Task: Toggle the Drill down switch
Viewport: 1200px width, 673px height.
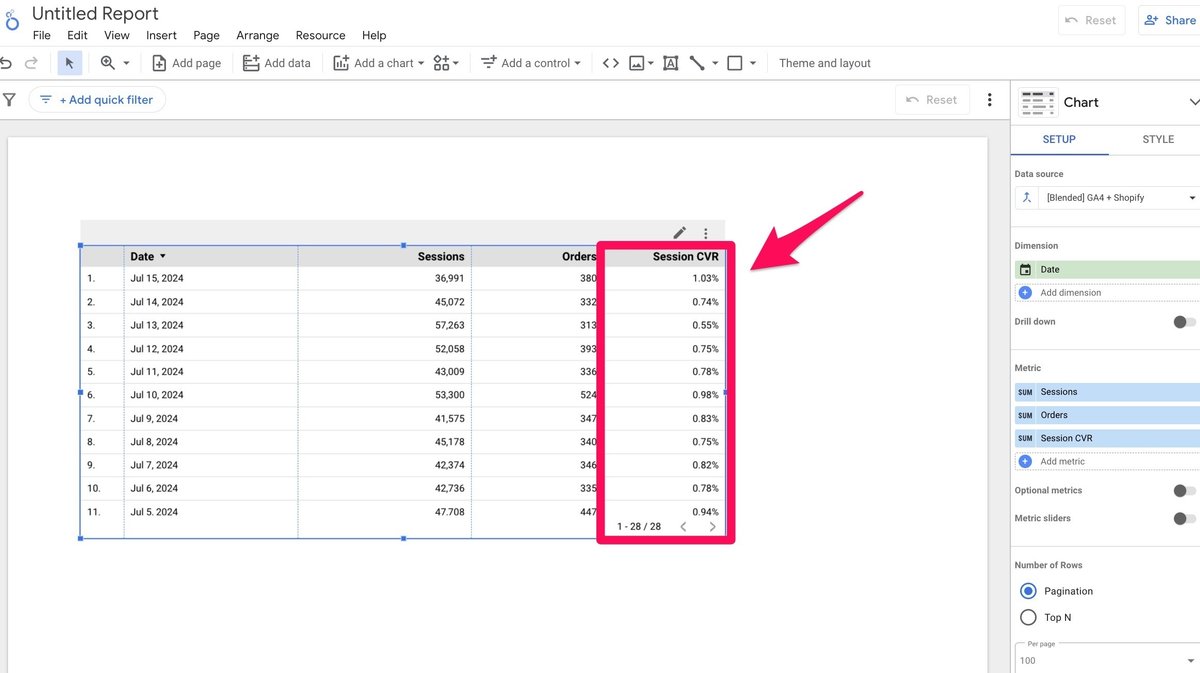Action: click(1184, 322)
